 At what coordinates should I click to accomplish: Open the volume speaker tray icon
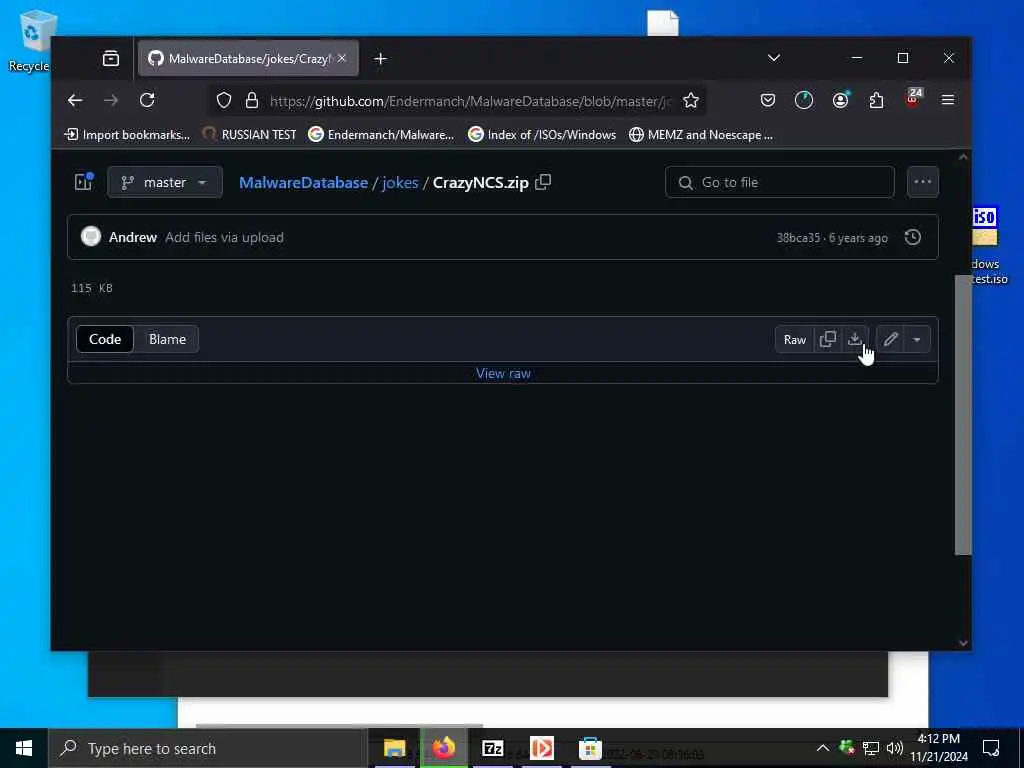(895, 748)
